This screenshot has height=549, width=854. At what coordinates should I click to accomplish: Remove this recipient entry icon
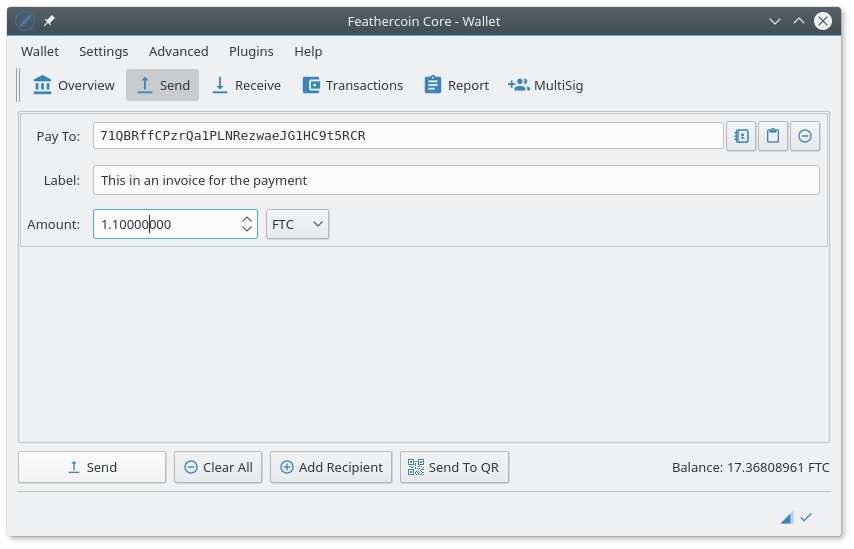pyautogui.click(x=805, y=136)
